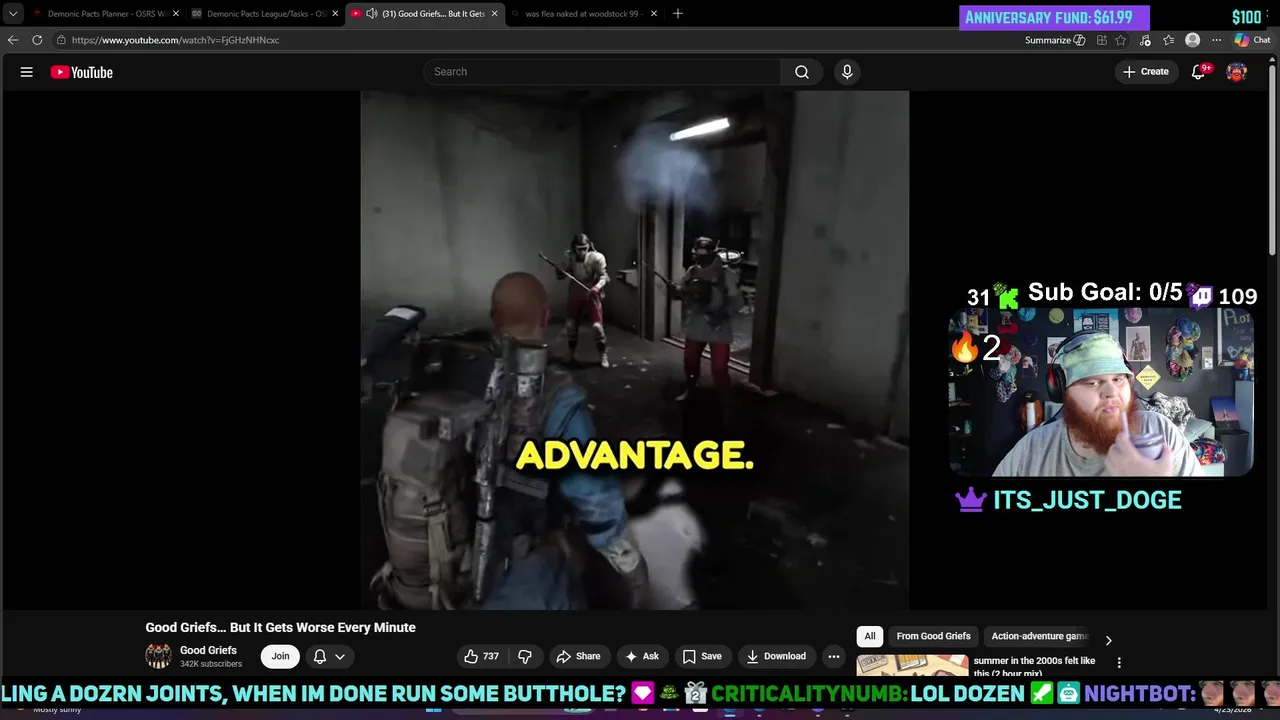Click the Ask button
The width and height of the screenshot is (1280, 720).
coord(642,656)
